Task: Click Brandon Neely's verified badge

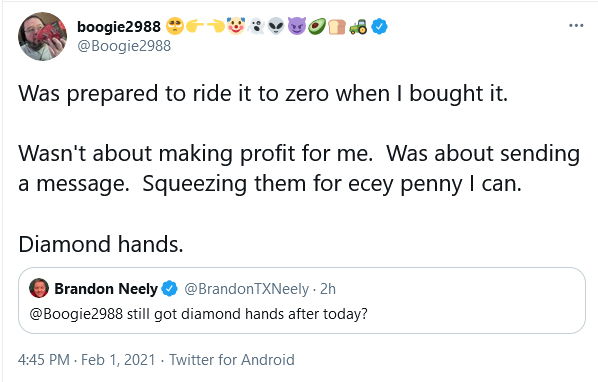Action: tap(169, 289)
